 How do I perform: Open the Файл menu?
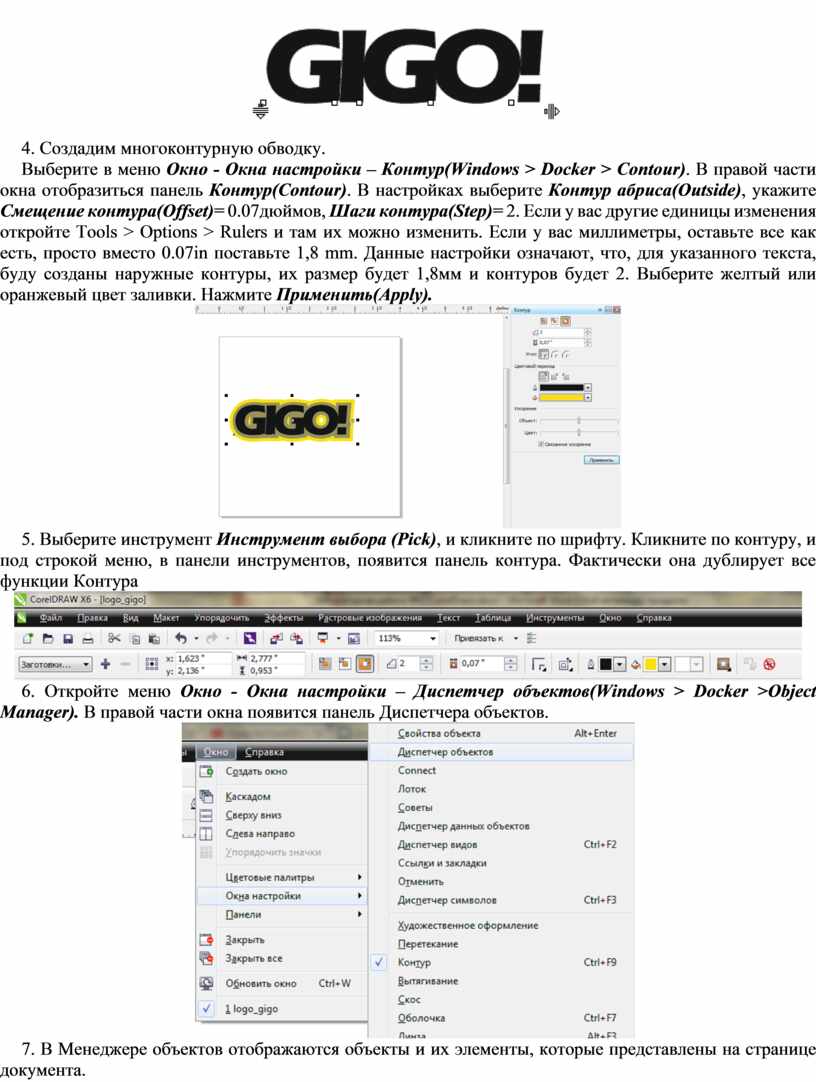50,618
